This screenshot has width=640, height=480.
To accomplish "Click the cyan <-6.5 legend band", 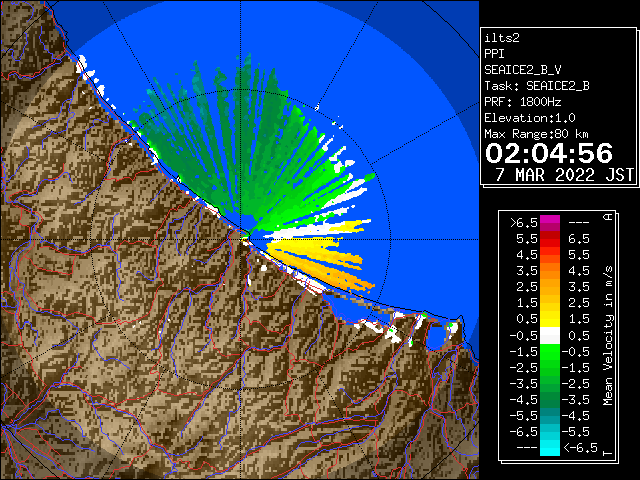I will click(550, 448).
